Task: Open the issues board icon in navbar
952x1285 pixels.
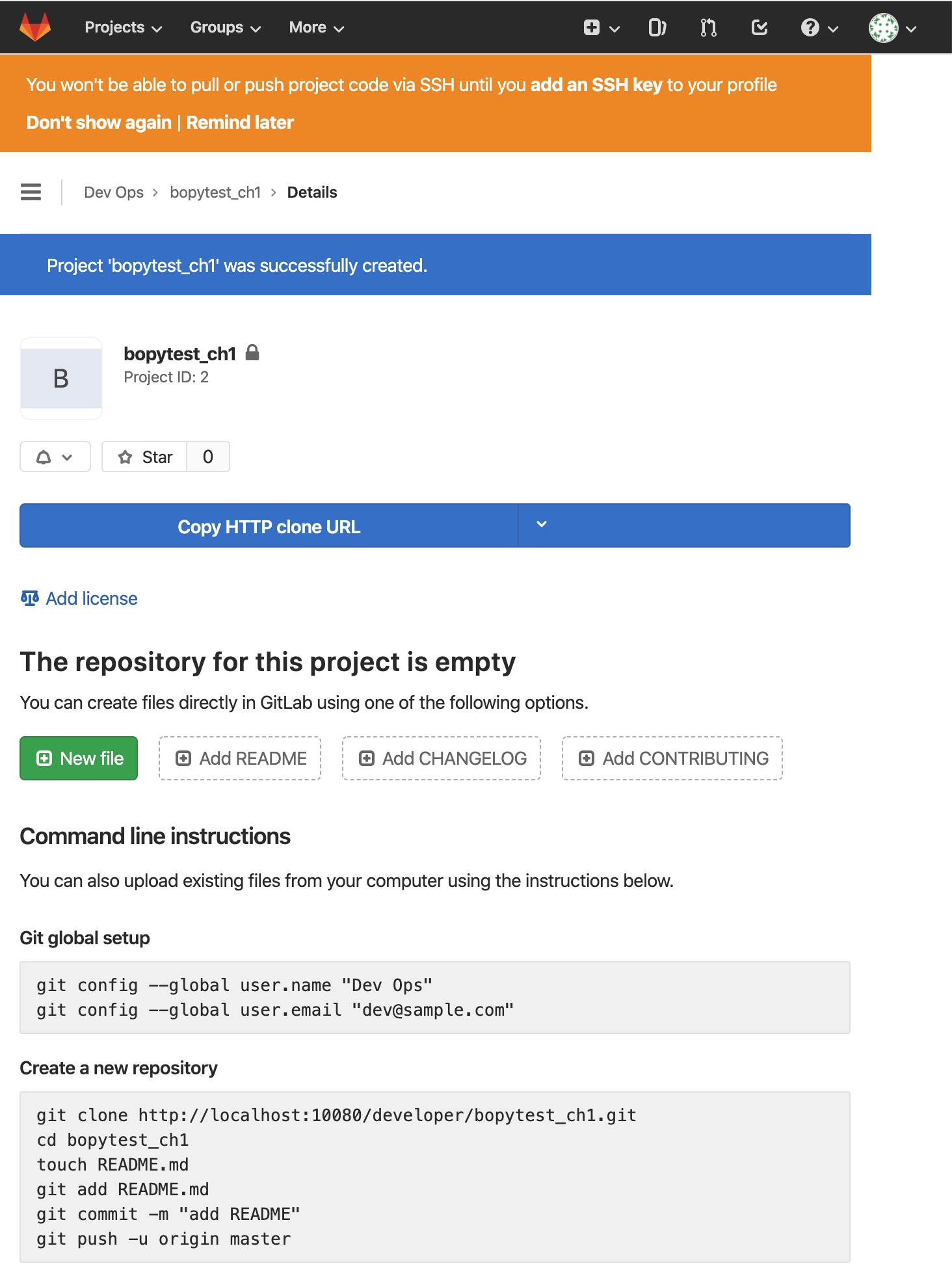Action: 657,27
